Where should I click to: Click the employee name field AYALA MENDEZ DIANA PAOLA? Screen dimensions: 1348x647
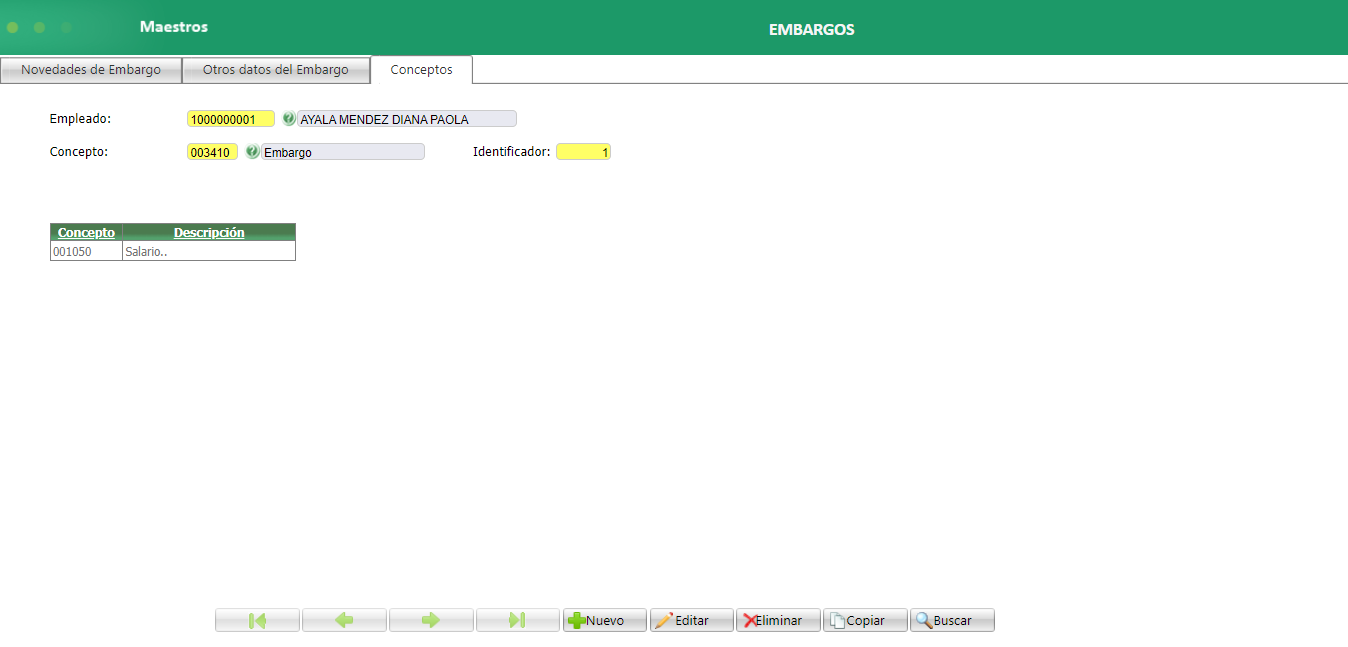point(407,119)
